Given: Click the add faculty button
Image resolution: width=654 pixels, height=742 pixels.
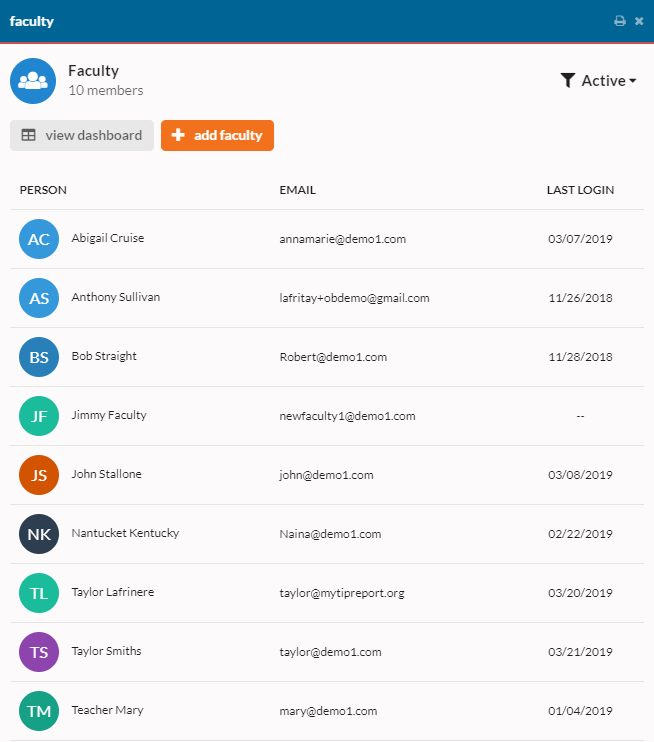Looking at the screenshot, I should (x=217, y=135).
